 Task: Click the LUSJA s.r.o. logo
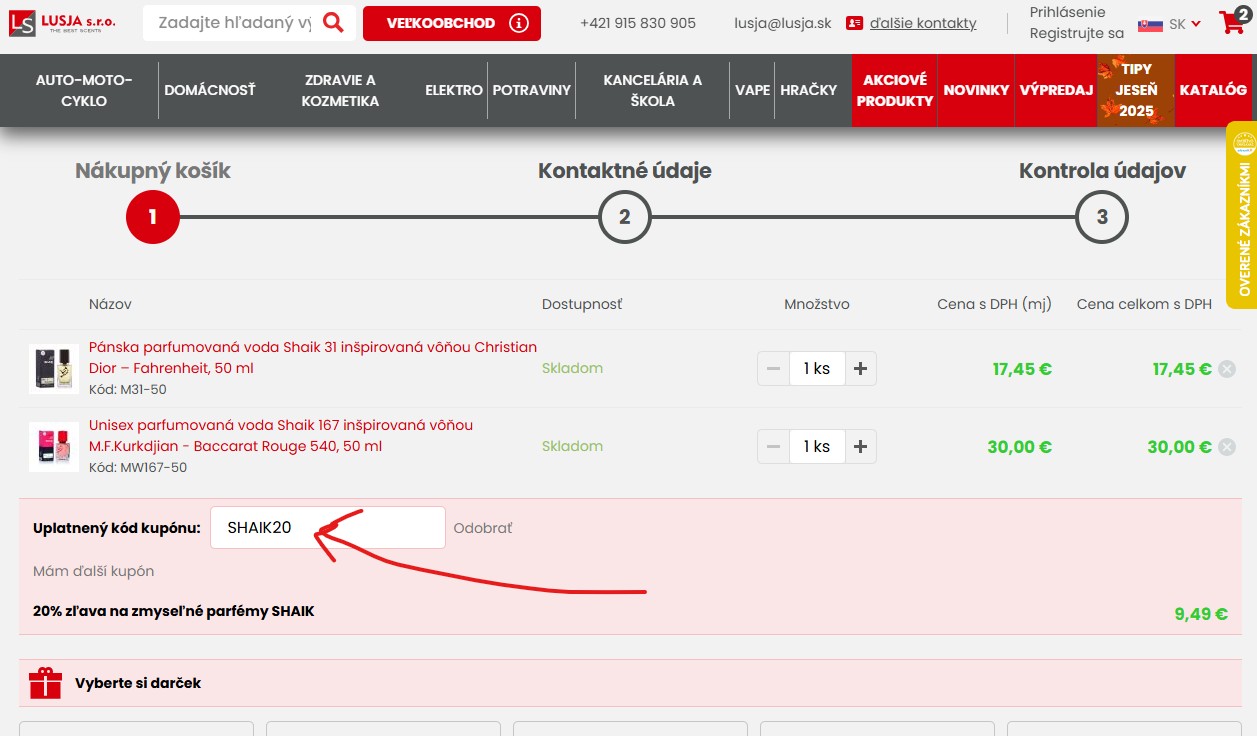(x=63, y=22)
